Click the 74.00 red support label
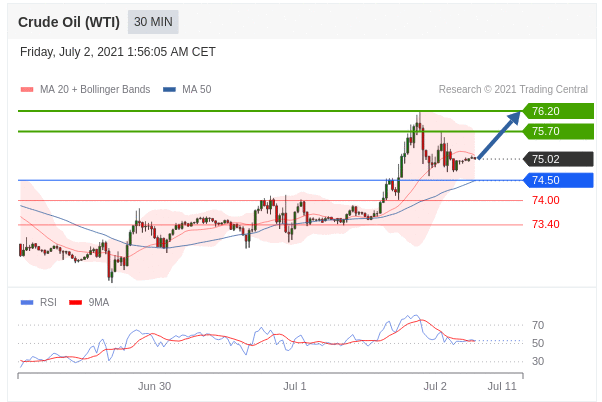Image resolution: width=602 pixels, height=402 pixels. pyautogui.click(x=545, y=201)
